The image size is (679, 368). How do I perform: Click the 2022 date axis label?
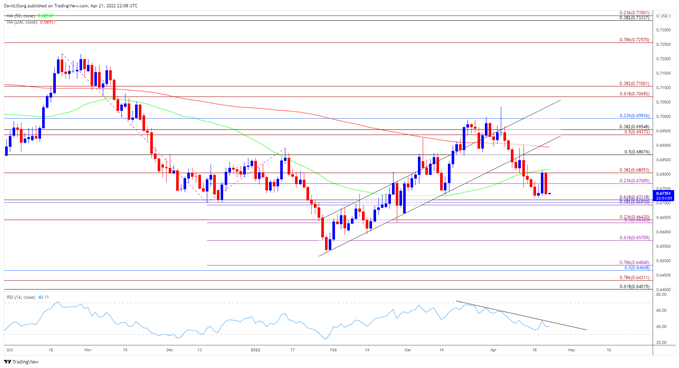pos(255,350)
